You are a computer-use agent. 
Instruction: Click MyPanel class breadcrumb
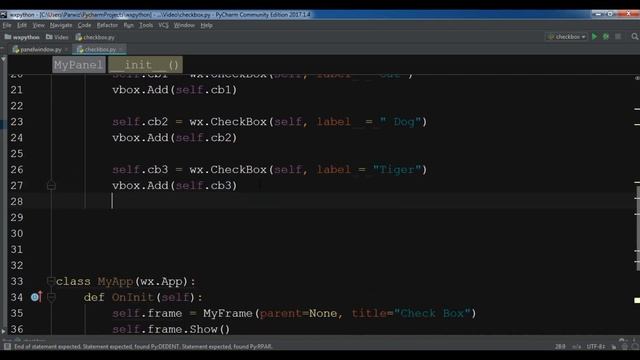[x=78, y=65]
